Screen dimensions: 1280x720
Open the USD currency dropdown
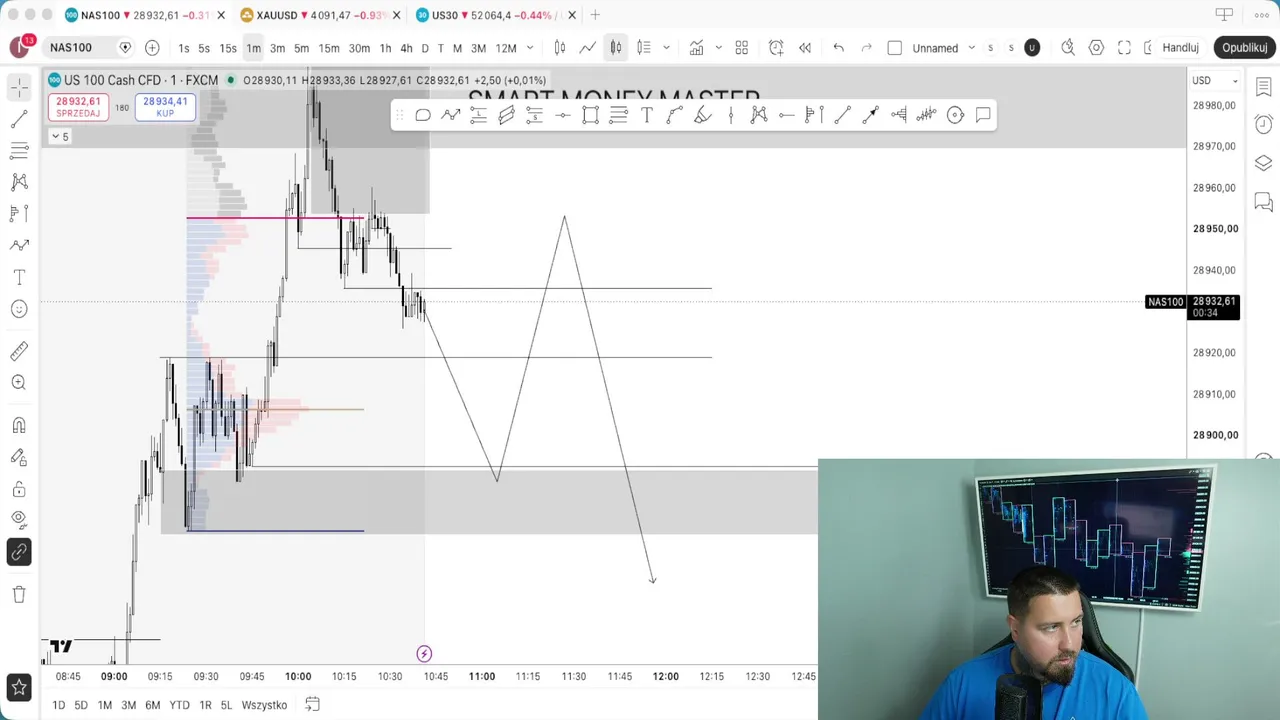point(1214,80)
